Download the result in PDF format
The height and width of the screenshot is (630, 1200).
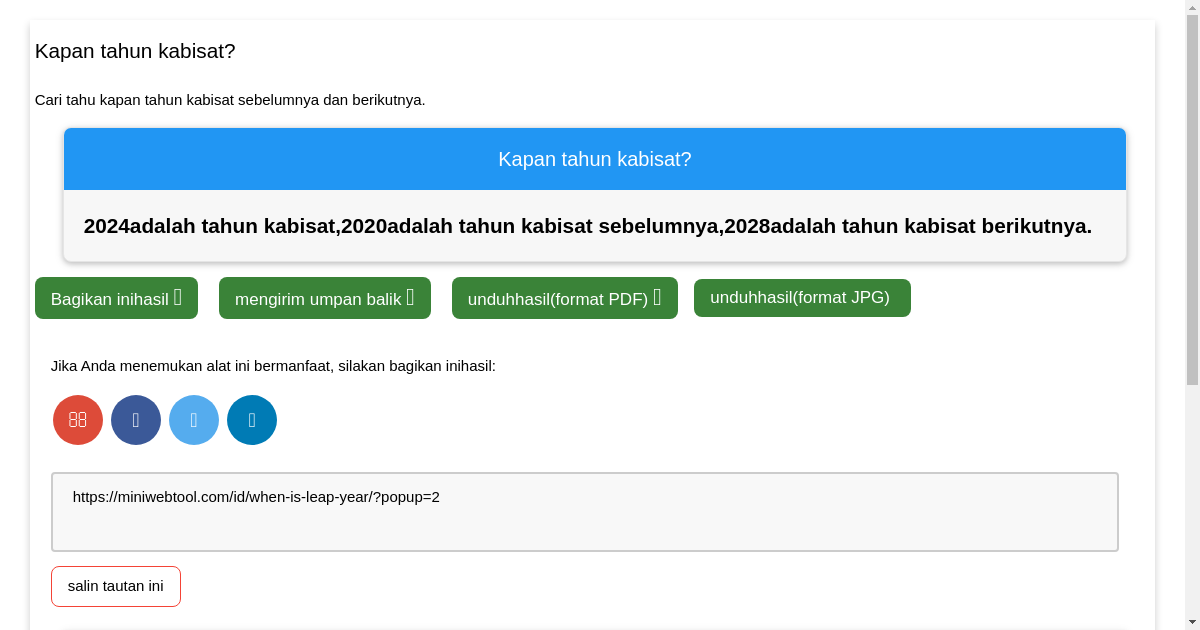pyautogui.click(x=564, y=298)
